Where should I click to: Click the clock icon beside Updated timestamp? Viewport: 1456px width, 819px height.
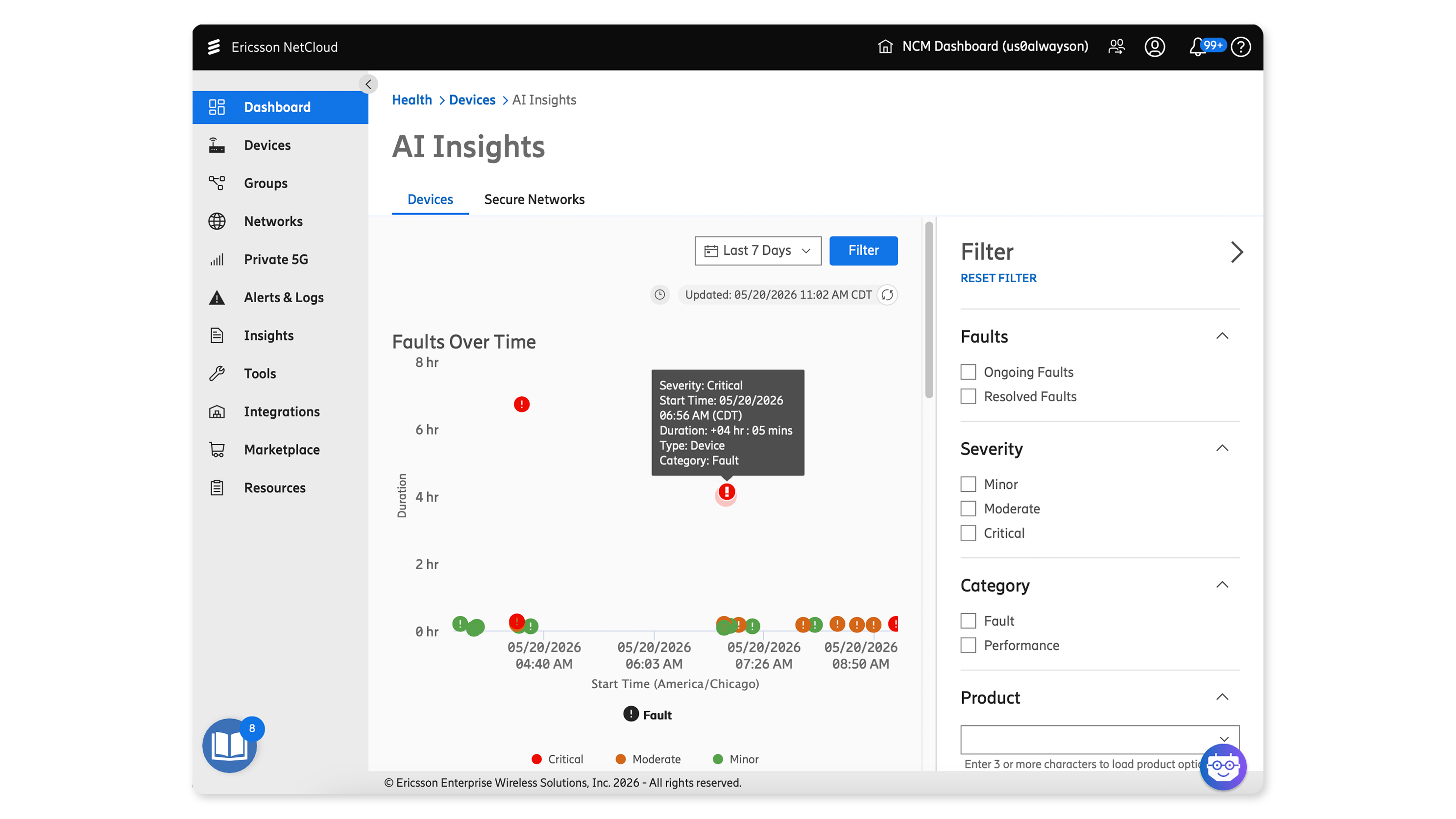coord(659,294)
